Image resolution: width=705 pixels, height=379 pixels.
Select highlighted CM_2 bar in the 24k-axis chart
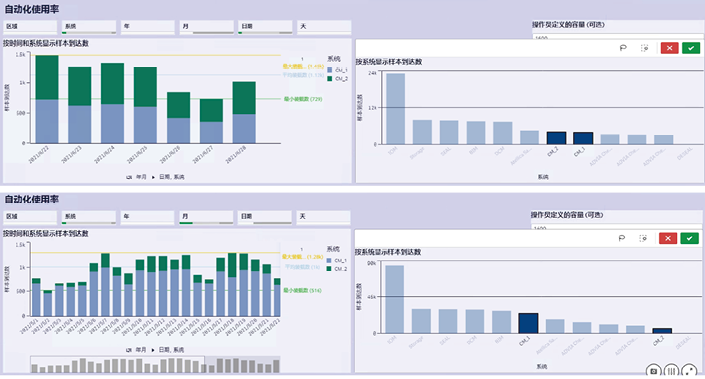click(x=556, y=138)
